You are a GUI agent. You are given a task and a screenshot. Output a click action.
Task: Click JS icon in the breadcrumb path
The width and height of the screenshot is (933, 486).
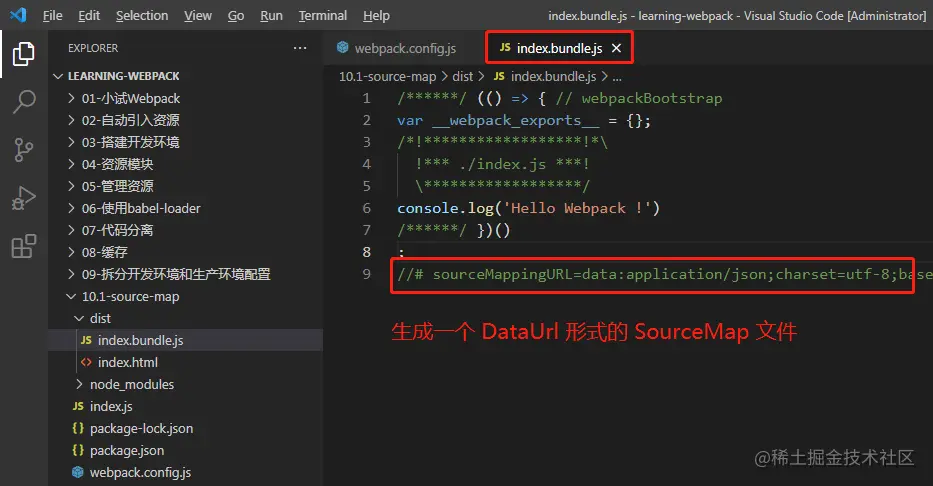pos(499,76)
